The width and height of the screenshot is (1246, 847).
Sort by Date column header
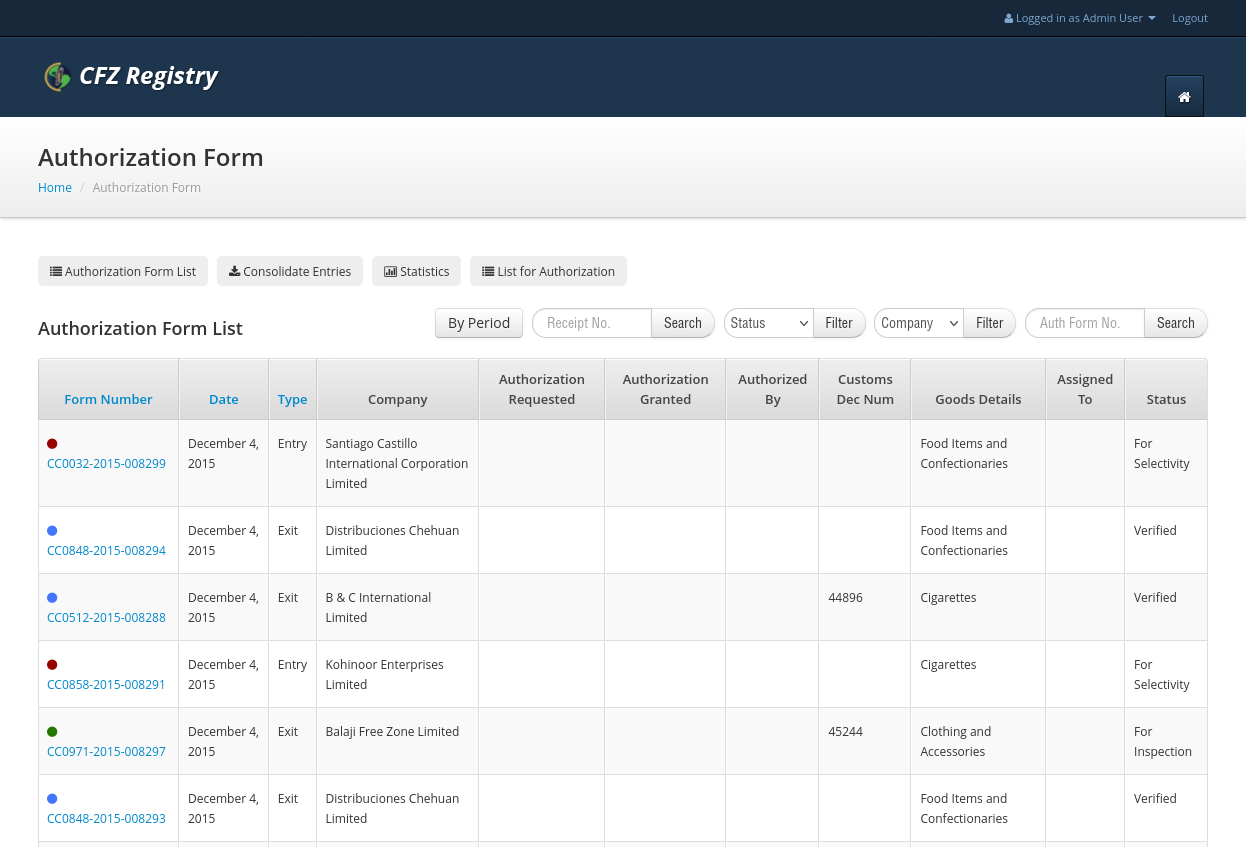tap(223, 399)
